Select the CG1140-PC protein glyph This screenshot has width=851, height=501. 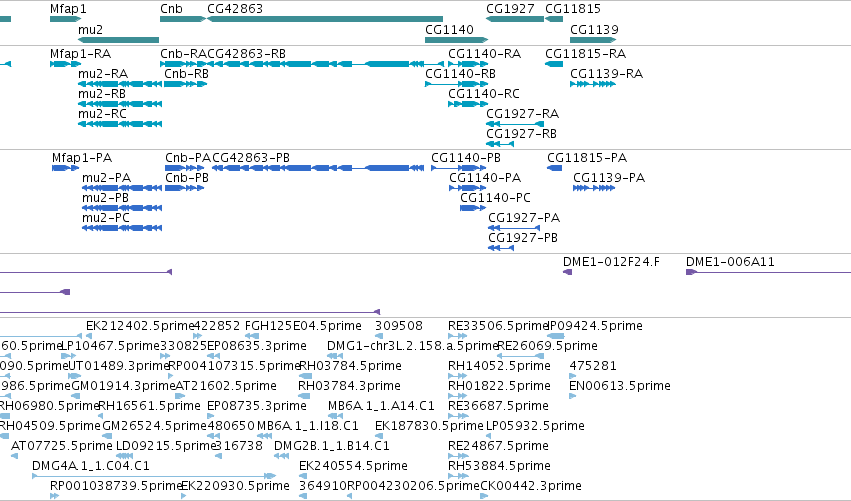473,208
